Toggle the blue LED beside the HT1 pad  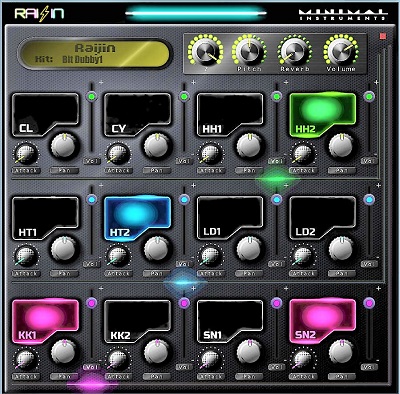pyautogui.click(x=91, y=200)
